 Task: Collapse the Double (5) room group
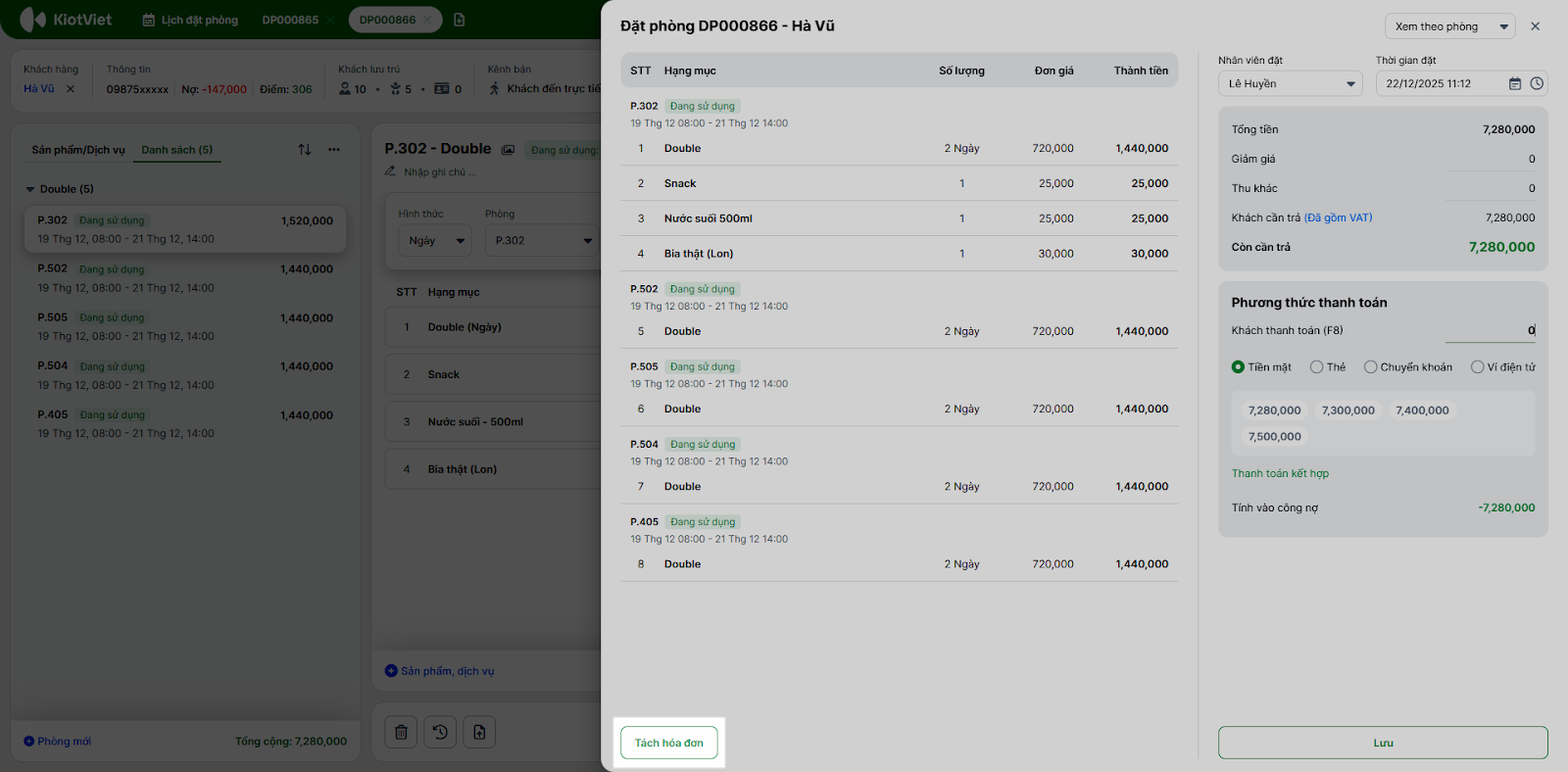[30, 189]
